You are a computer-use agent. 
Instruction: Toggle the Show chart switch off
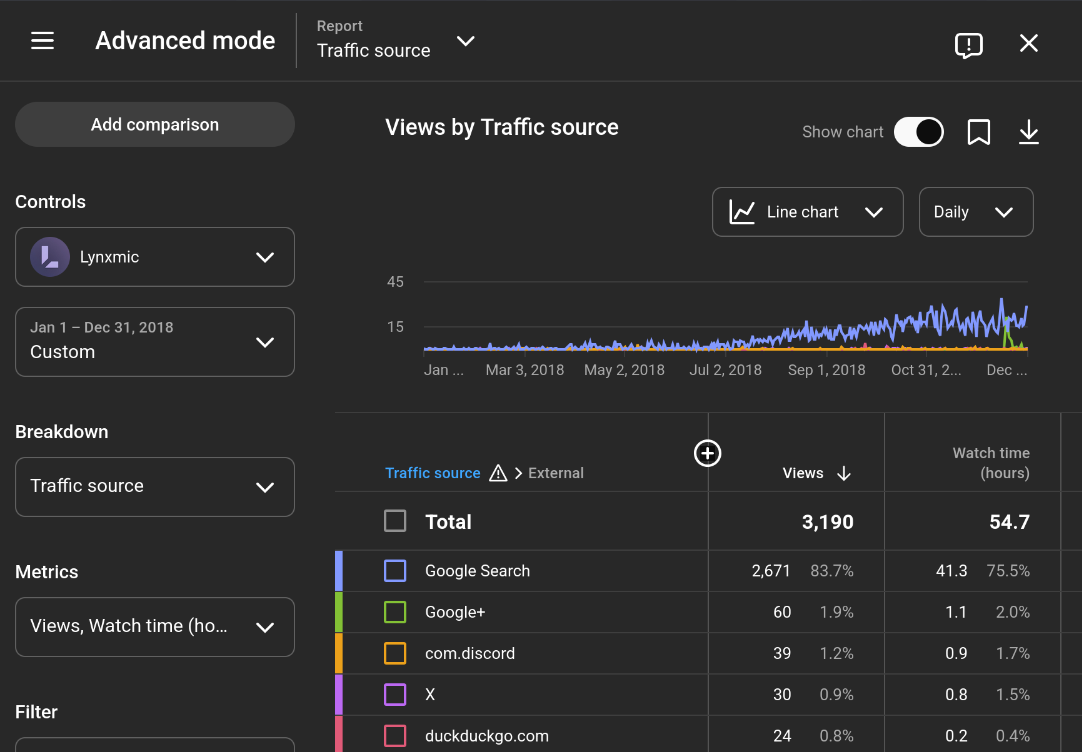click(x=918, y=132)
